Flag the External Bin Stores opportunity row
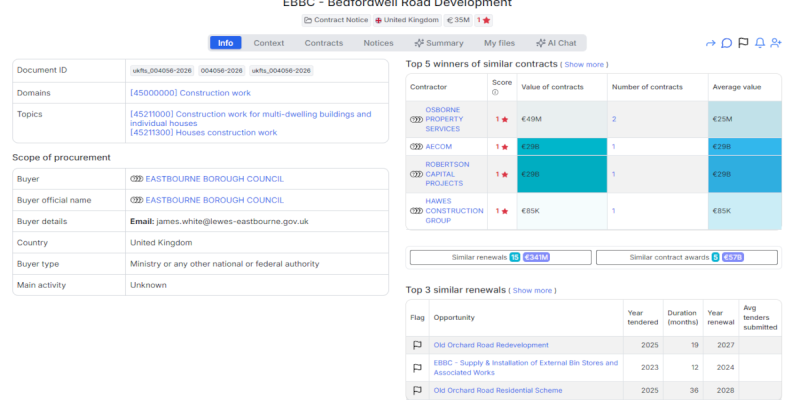The image size is (800, 400). pos(417,368)
